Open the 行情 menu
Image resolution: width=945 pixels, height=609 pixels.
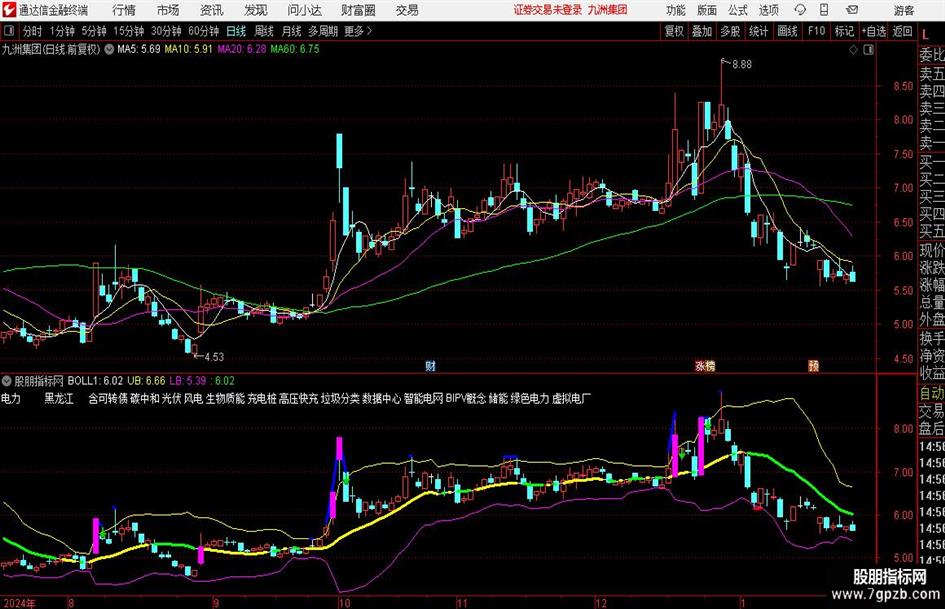point(124,10)
